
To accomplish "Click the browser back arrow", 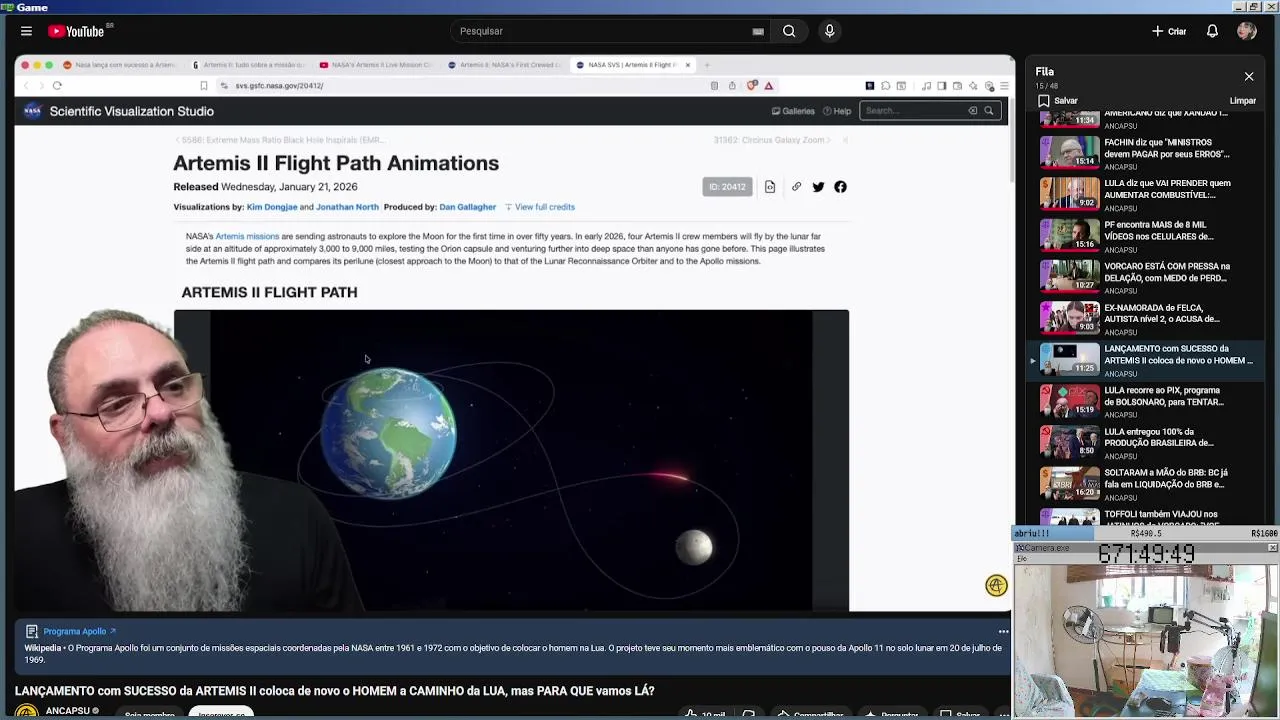I will 27,86.
